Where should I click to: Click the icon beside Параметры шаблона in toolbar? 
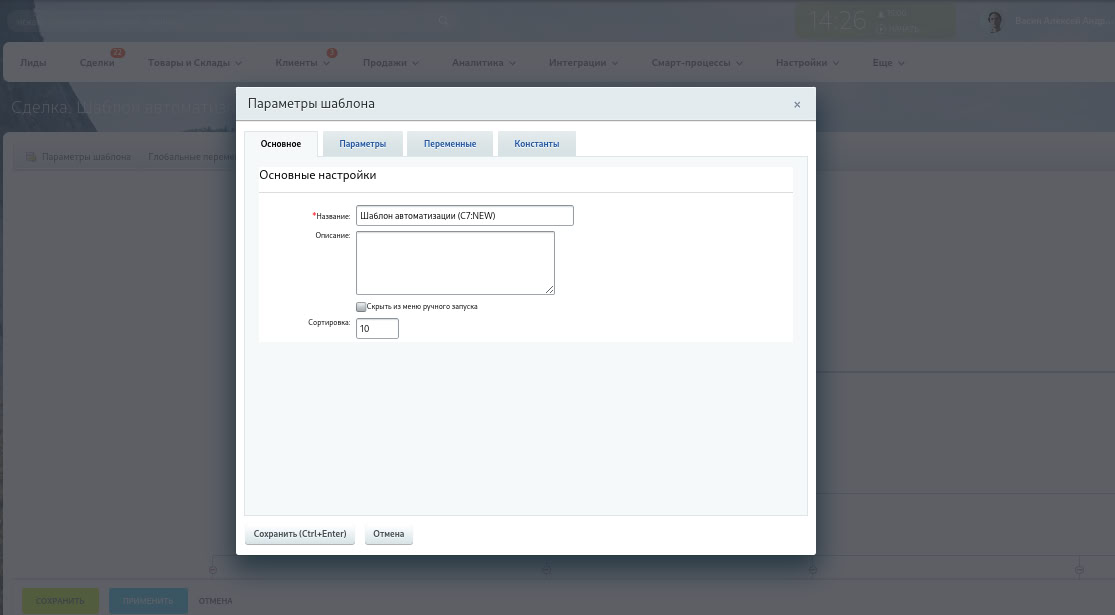[31, 156]
